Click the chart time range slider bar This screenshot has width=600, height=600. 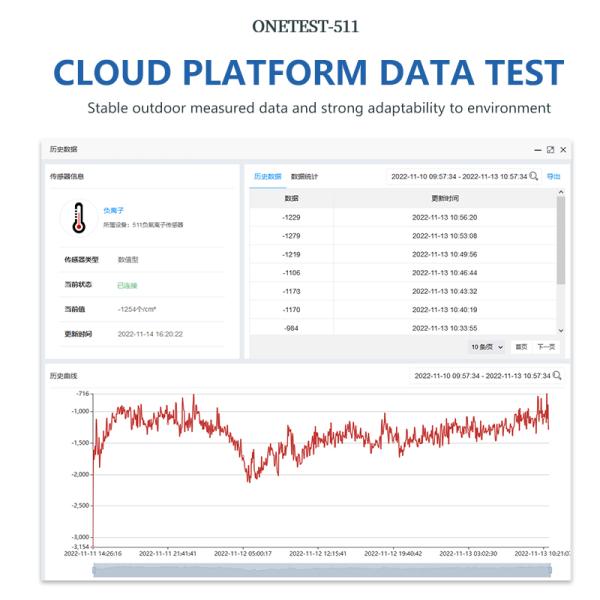pyautogui.click(x=322, y=570)
